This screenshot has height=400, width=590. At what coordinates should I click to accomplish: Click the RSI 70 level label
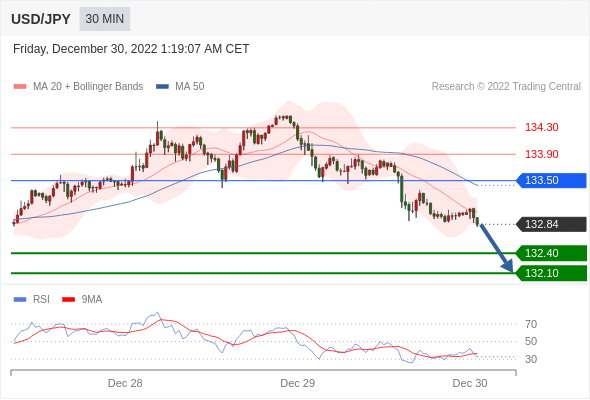[531, 324]
